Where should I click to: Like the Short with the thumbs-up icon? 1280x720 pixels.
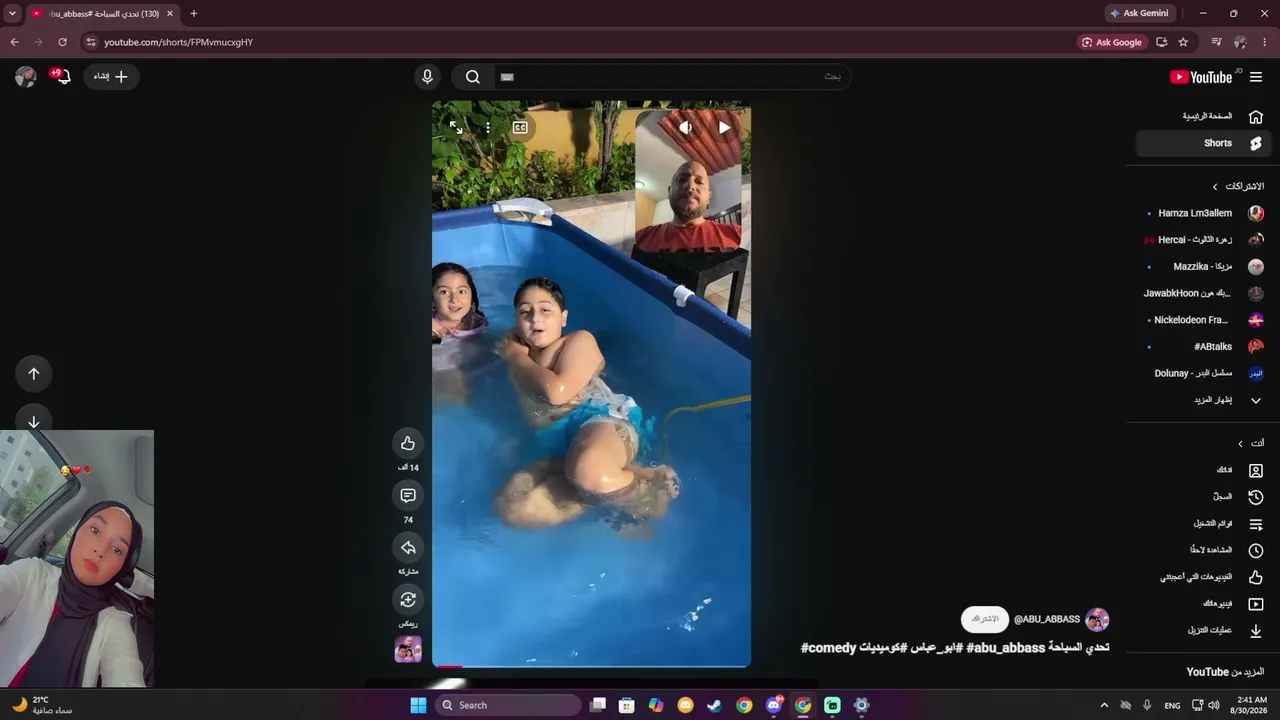(408, 443)
